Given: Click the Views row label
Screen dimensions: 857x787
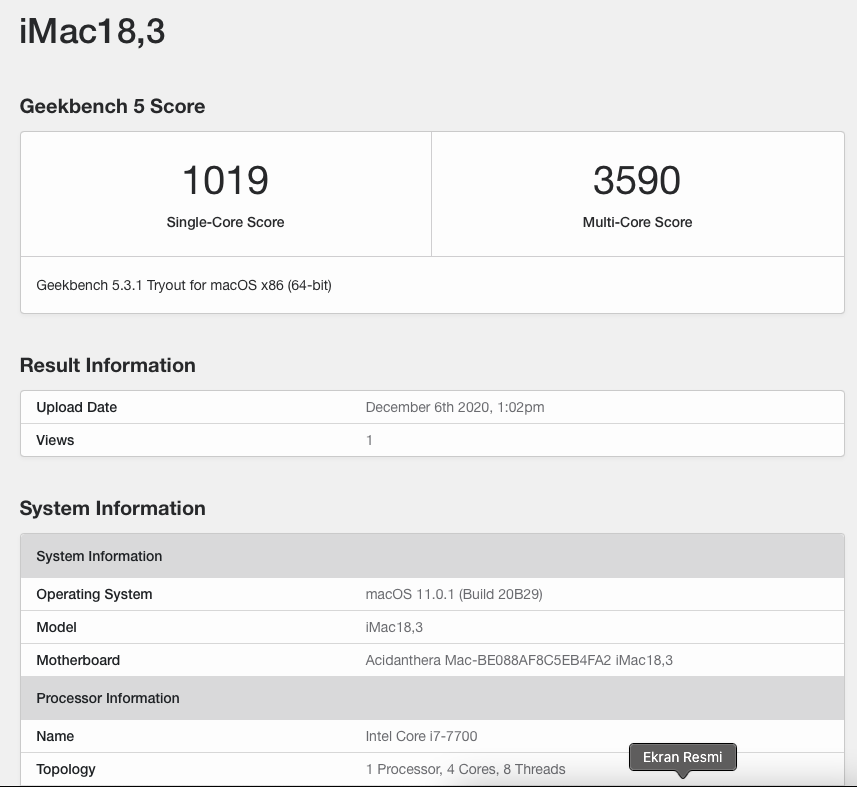Looking at the screenshot, I should point(55,440).
